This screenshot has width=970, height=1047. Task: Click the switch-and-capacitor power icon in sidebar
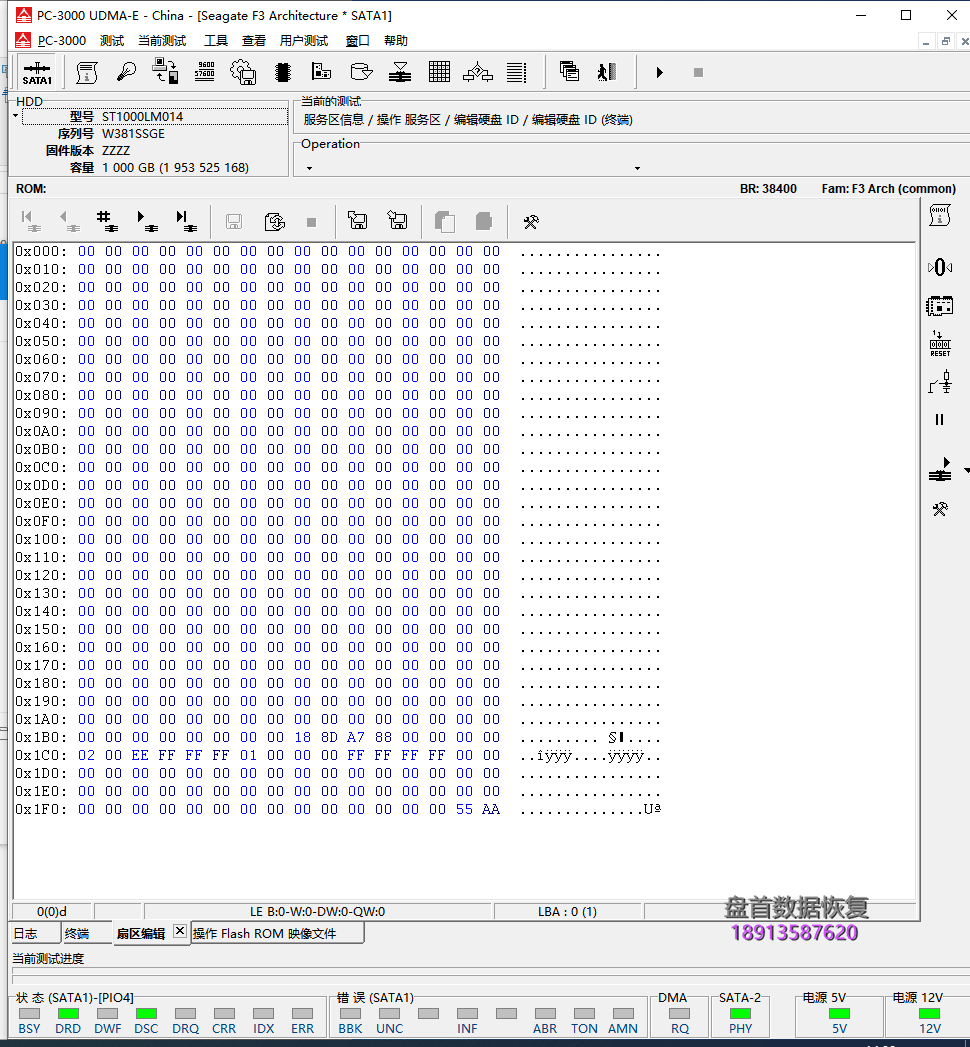point(940,383)
